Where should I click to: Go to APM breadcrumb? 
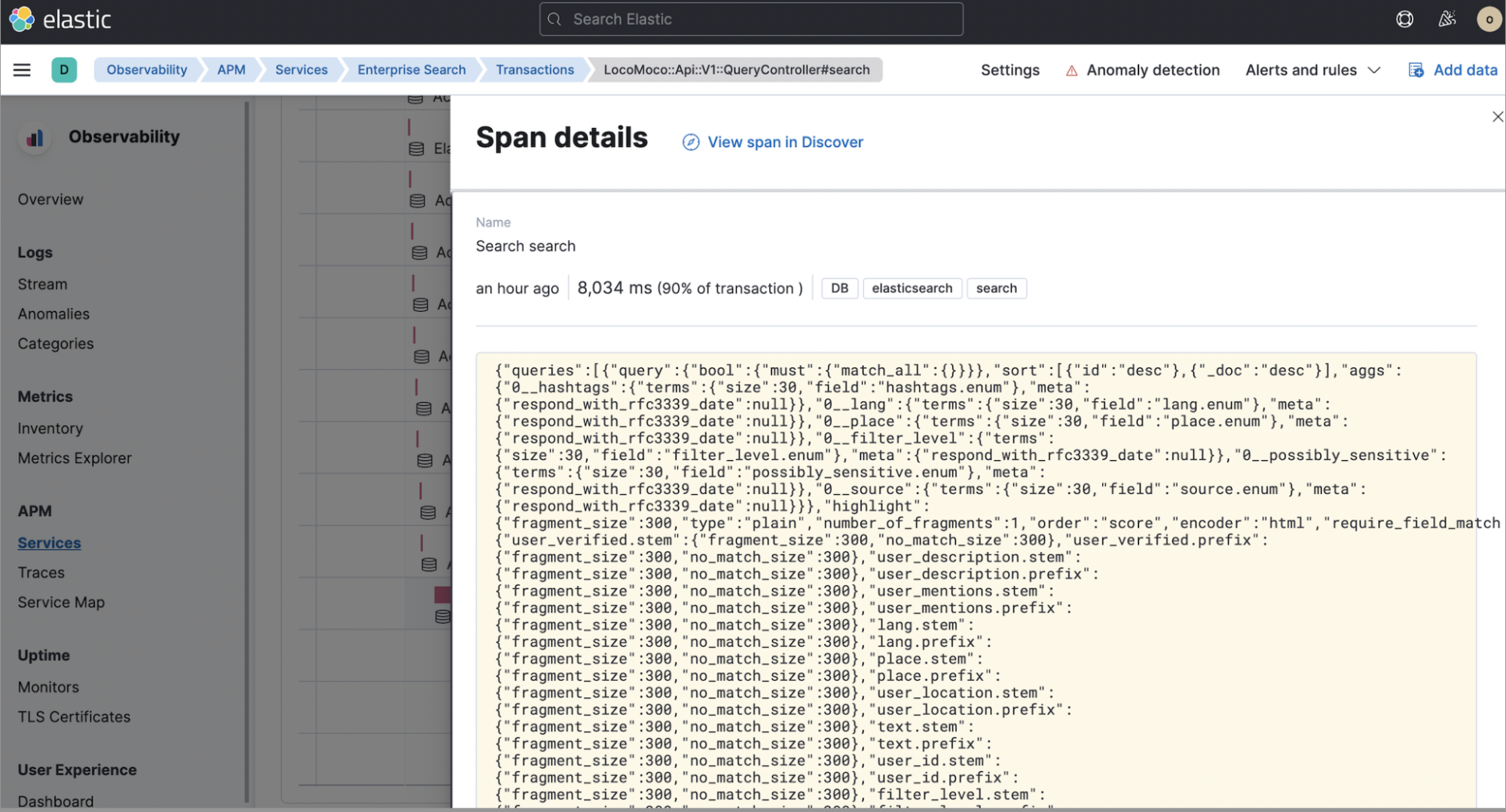click(x=231, y=70)
